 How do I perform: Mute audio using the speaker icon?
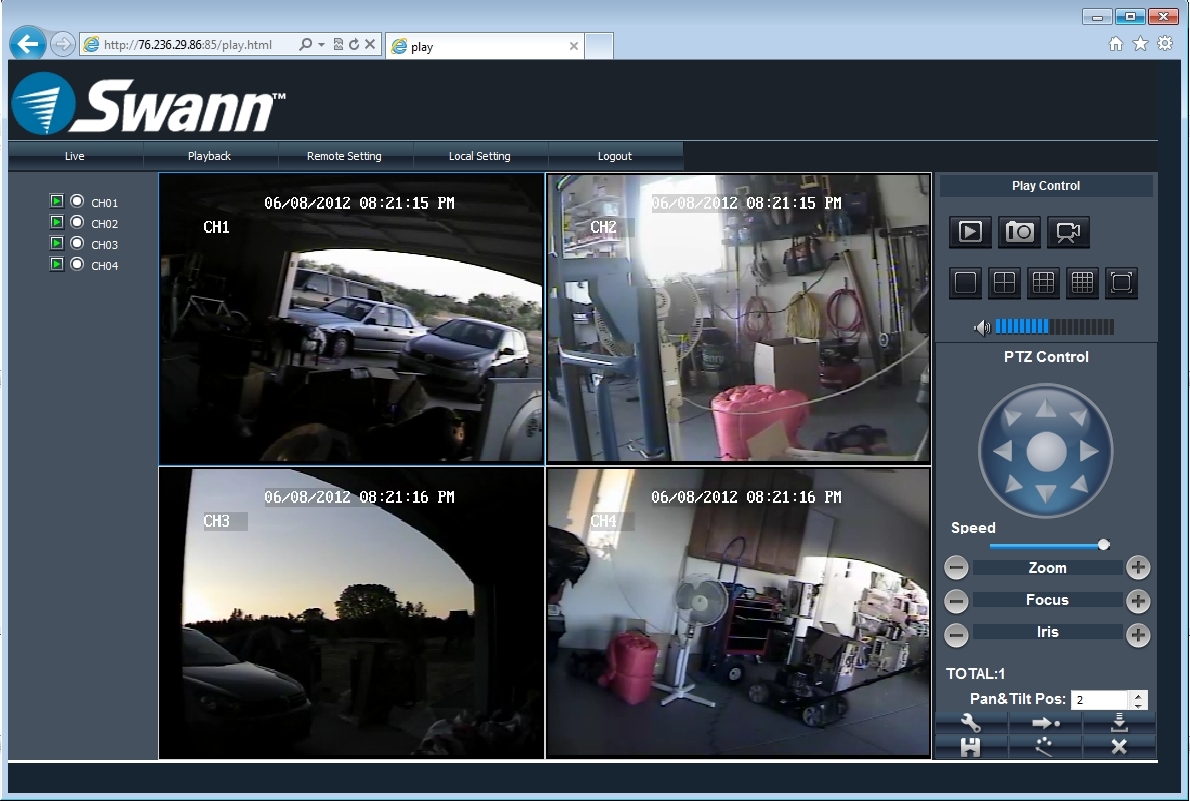click(982, 327)
